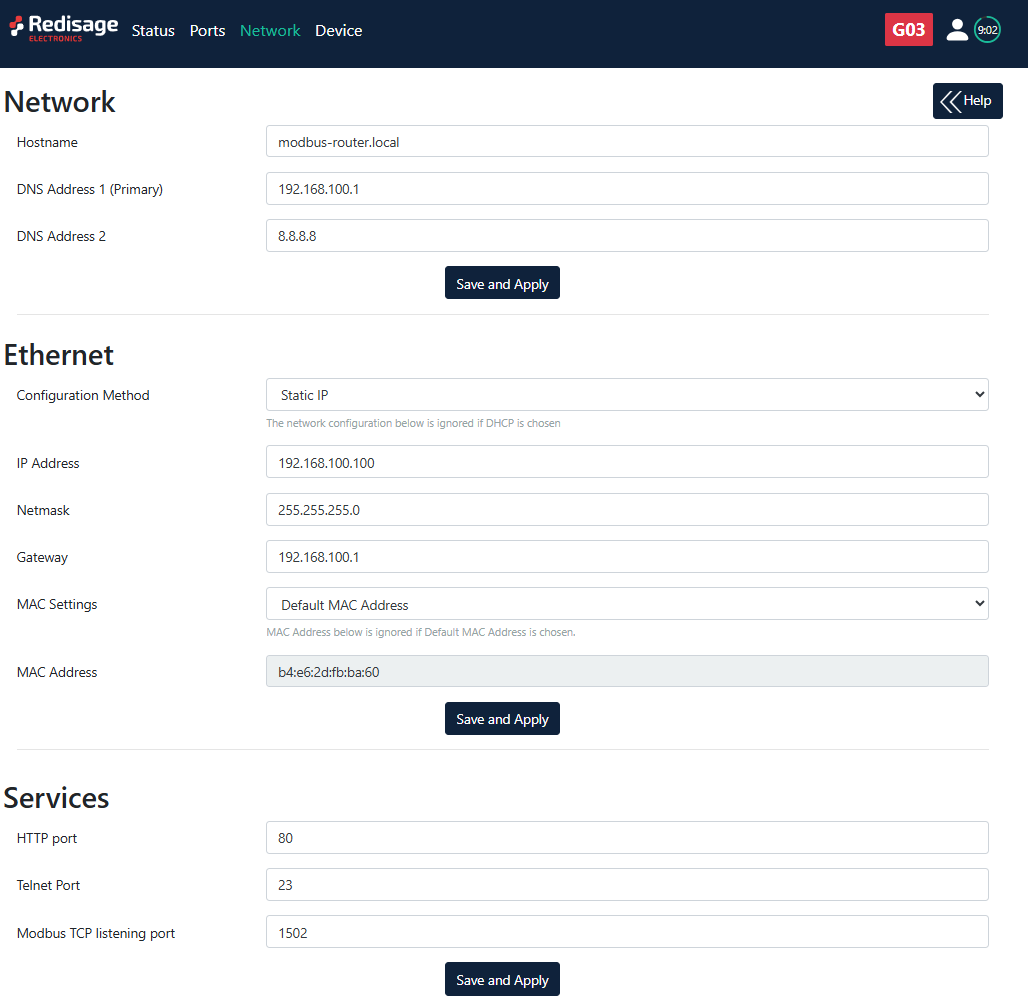Click the Modbus TCP listening port label
Viewport: 1028px width, 1002px height.
[x=96, y=933]
